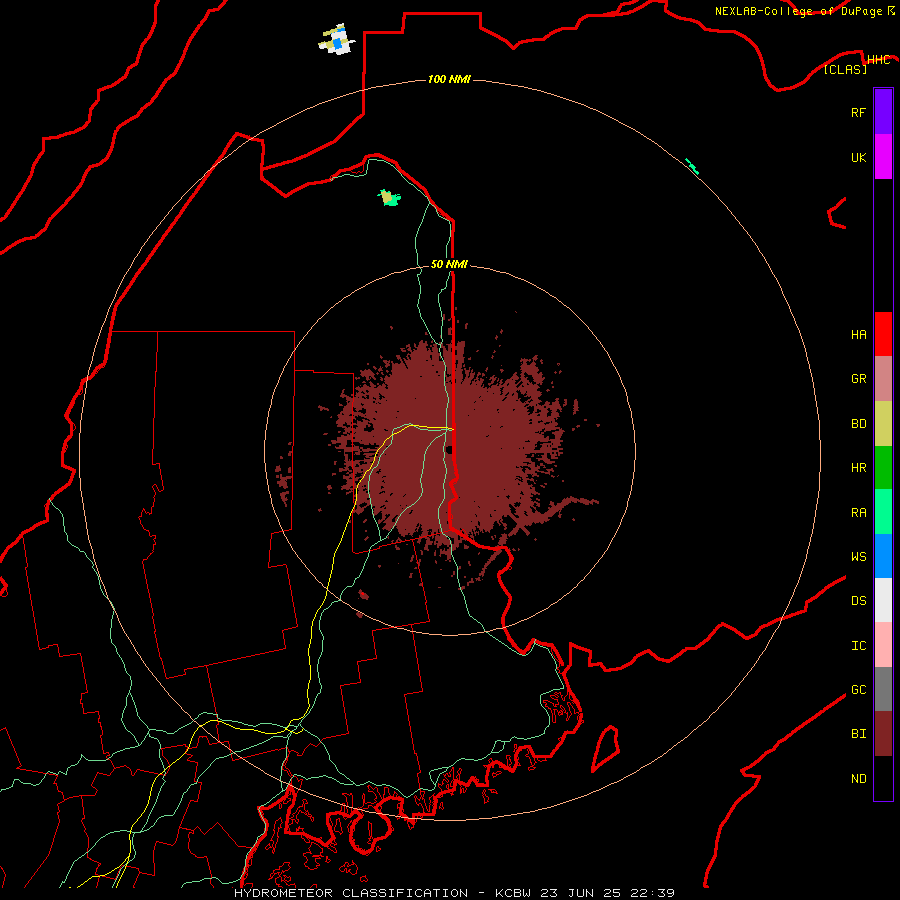Click the GR pink-brown legend swatch

tap(883, 379)
